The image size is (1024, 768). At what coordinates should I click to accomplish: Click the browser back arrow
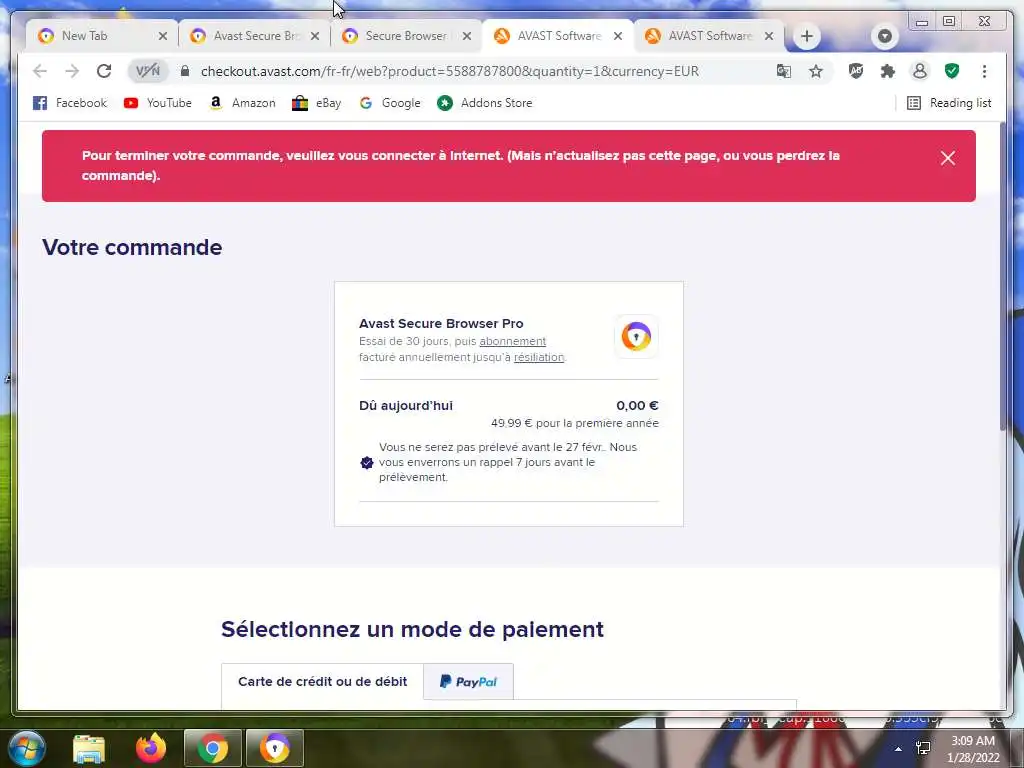click(40, 71)
